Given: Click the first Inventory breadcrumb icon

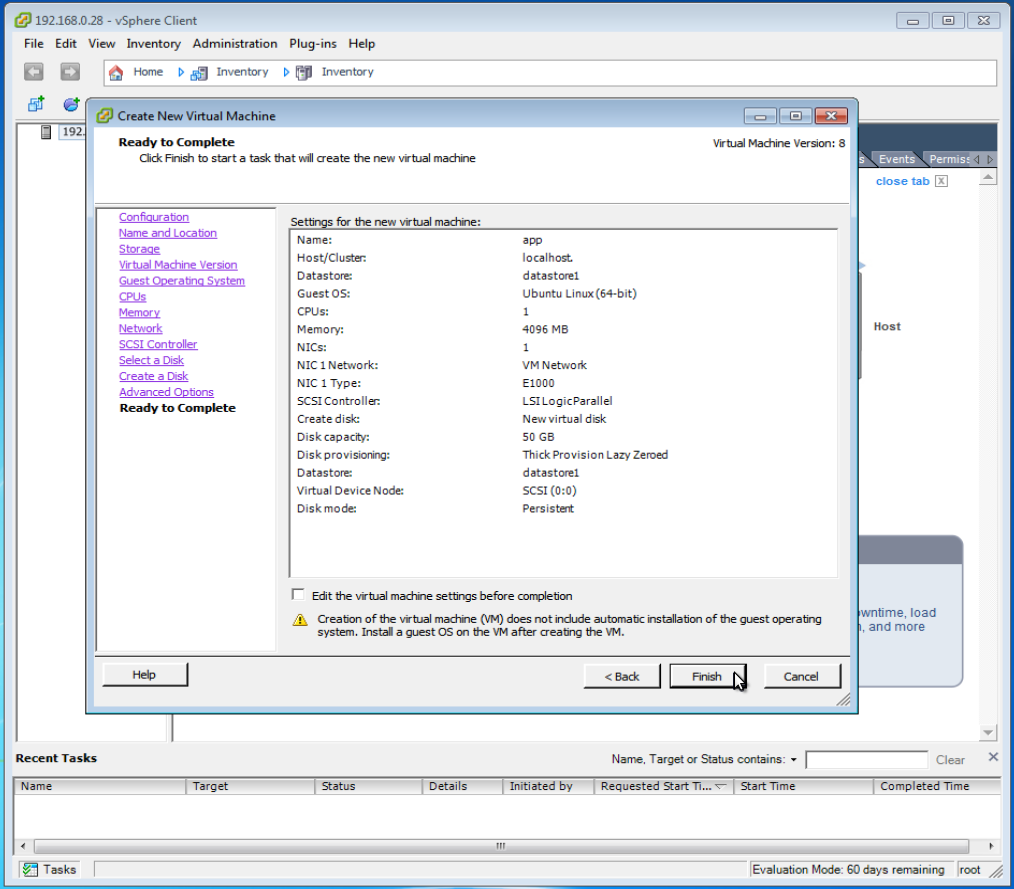Looking at the screenshot, I should point(199,72).
